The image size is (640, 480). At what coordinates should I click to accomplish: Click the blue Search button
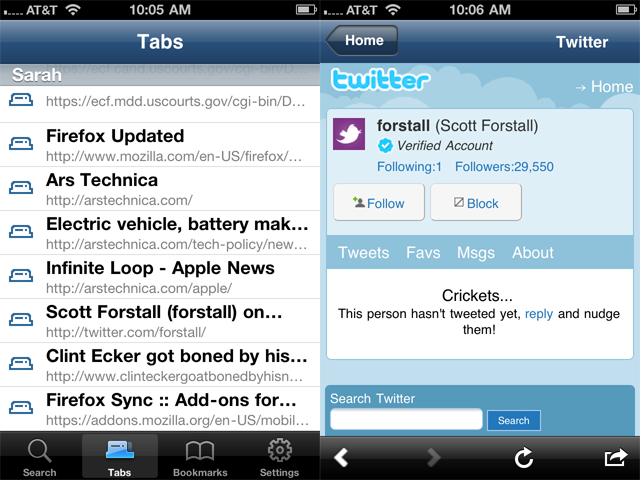[513, 420]
